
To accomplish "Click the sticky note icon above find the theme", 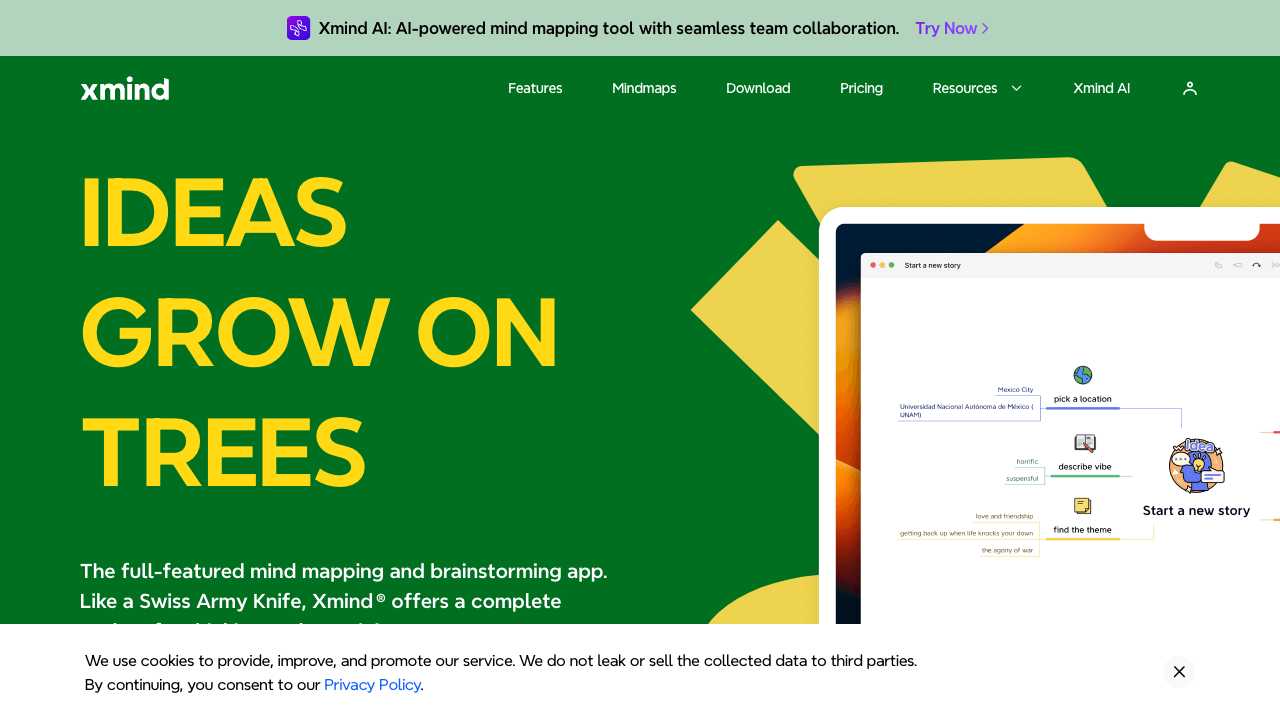I will pos(1083,506).
